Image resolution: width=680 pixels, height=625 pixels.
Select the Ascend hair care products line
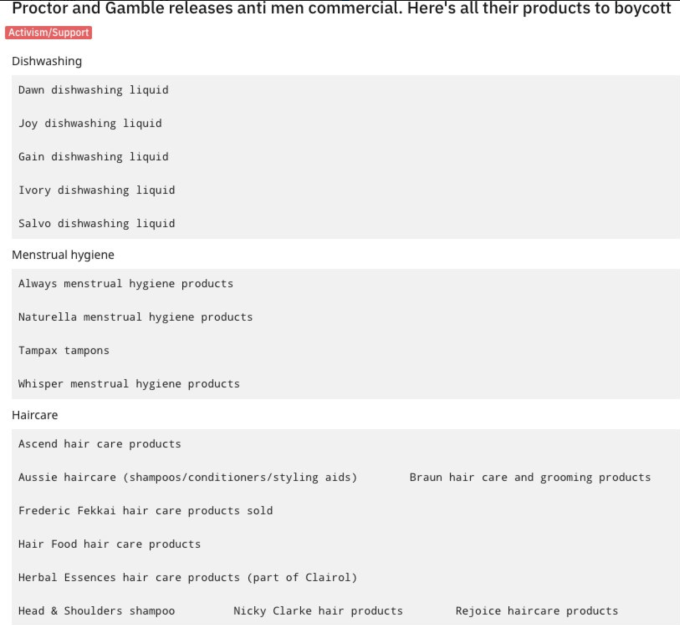click(99, 444)
